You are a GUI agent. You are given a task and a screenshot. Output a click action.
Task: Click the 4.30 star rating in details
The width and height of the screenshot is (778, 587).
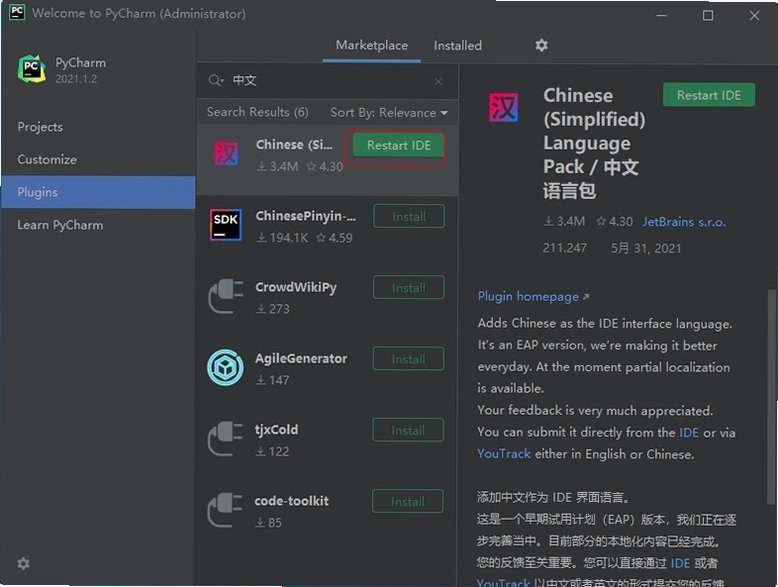click(x=614, y=221)
